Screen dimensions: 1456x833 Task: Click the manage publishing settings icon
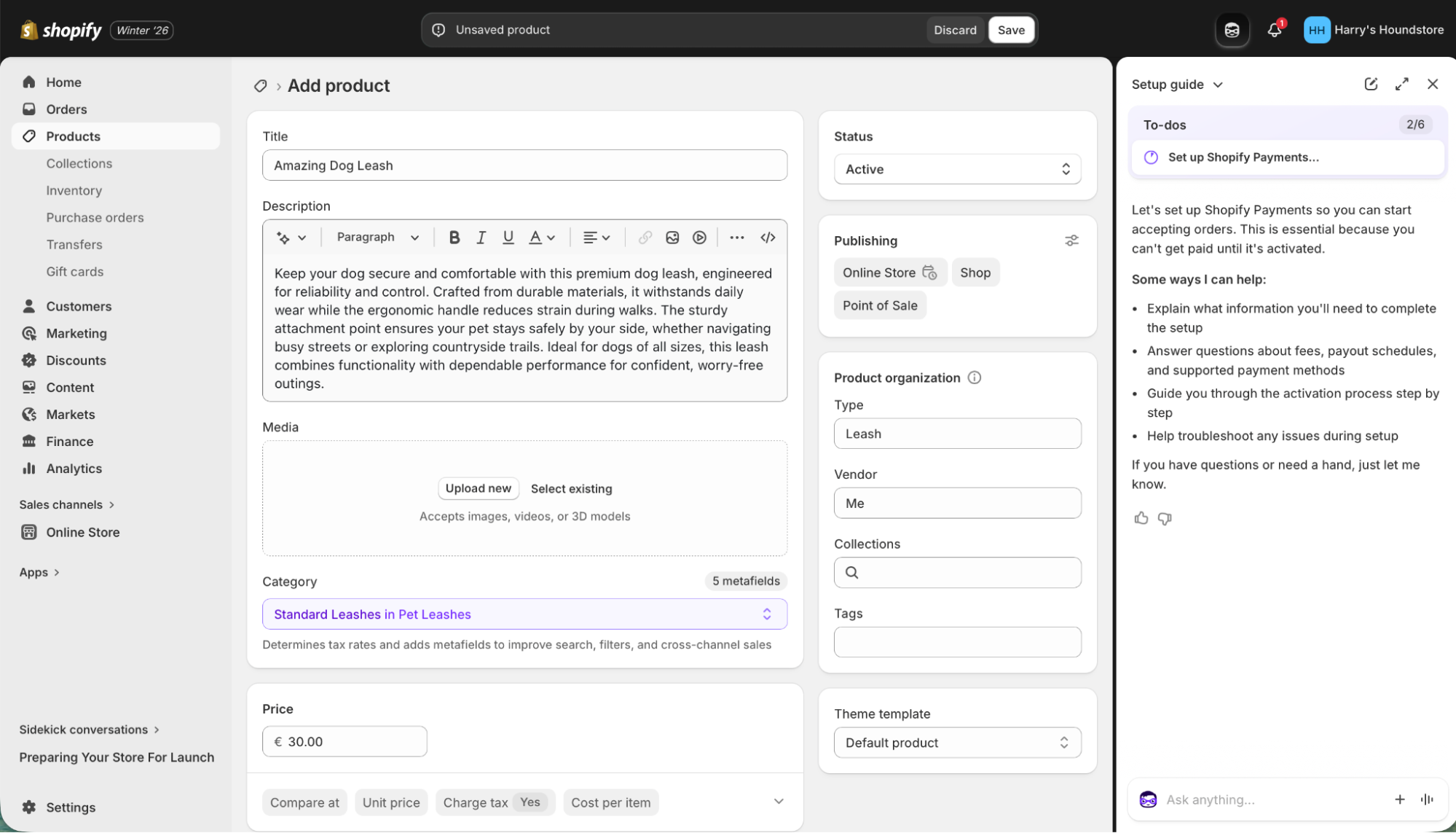coord(1071,240)
